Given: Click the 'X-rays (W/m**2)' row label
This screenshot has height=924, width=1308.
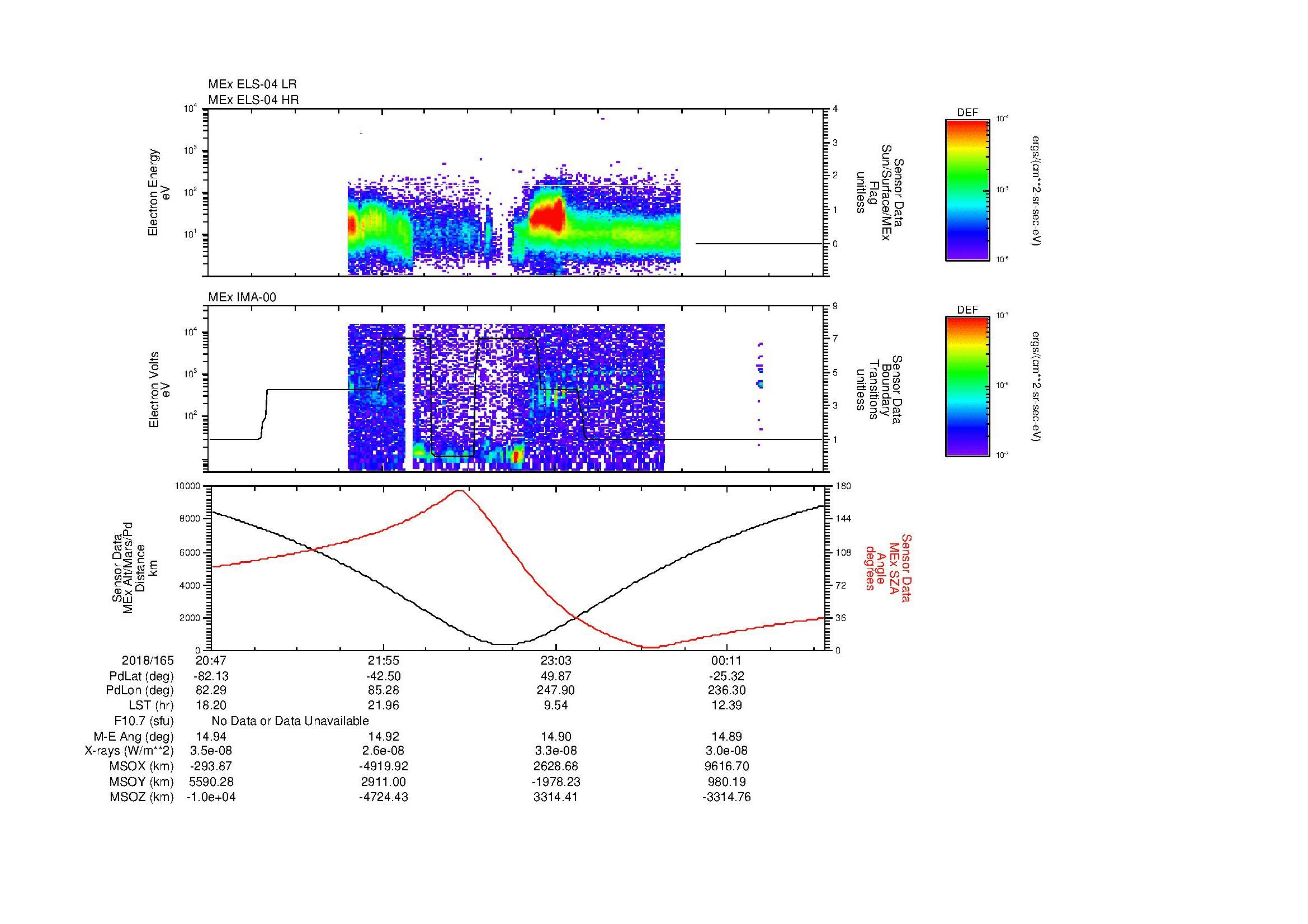Looking at the screenshot, I should click(129, 751).
